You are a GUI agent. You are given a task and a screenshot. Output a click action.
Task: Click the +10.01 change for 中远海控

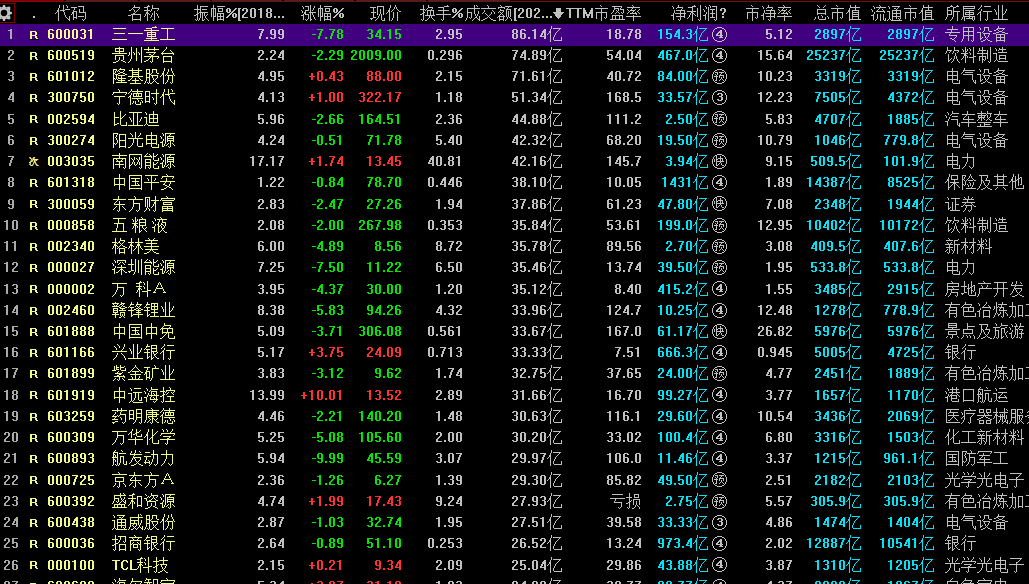tap(322, 395)
